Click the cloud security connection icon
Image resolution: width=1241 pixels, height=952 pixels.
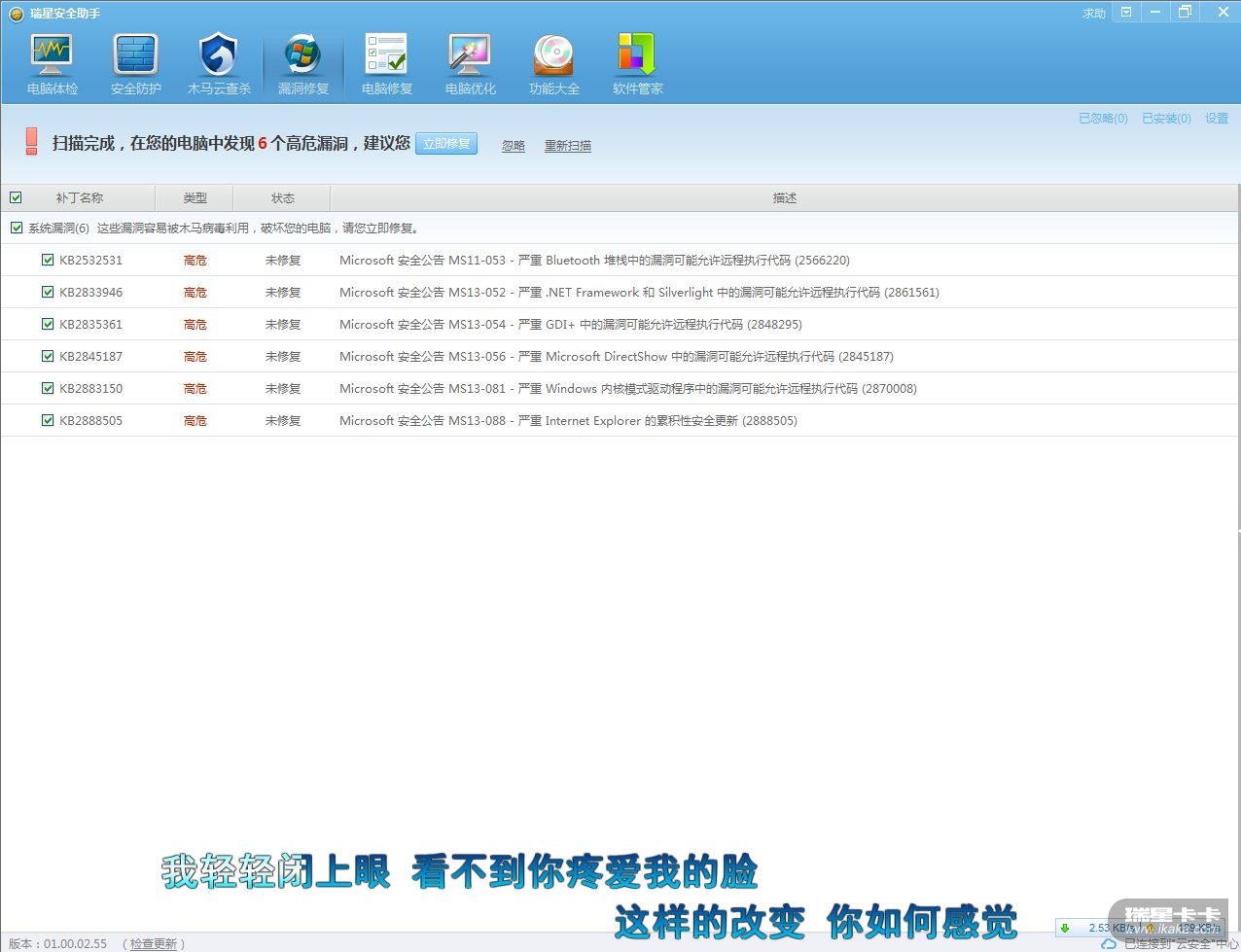click(x=1109, y=943)
